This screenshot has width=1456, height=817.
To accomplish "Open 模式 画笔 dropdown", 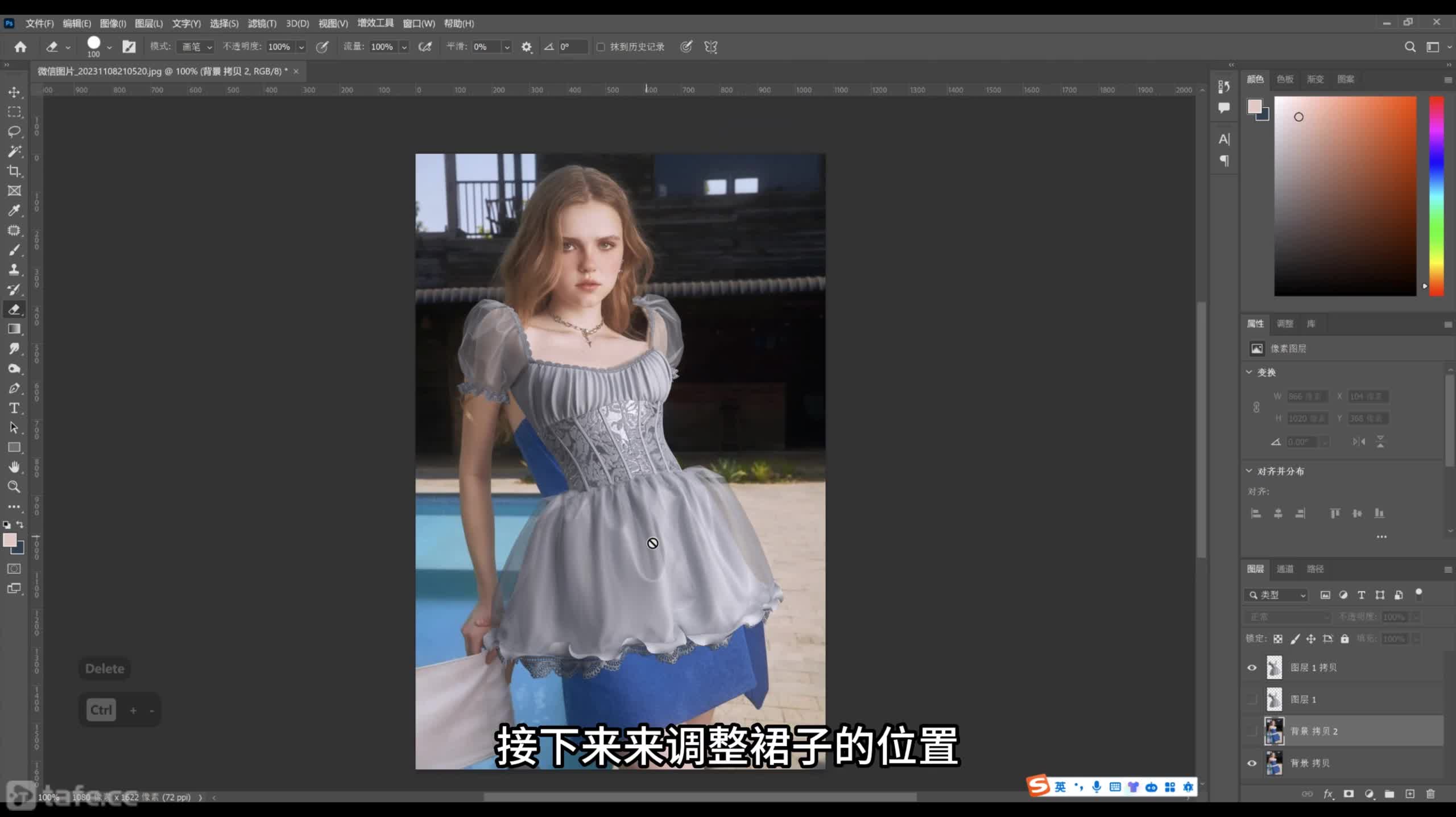I will [195, 47].
